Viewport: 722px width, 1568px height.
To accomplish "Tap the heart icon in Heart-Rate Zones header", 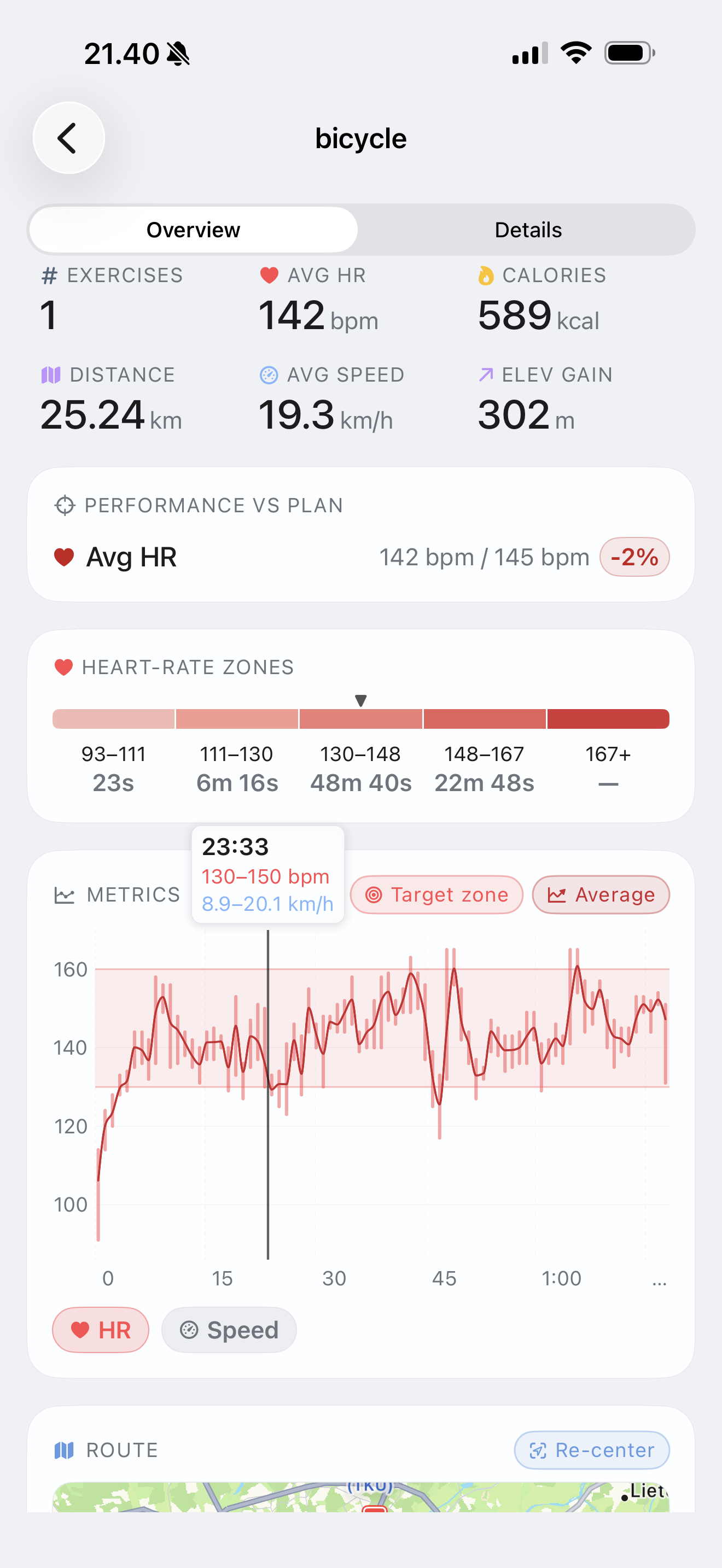I will pyautogui.click(x=64, y=667).
